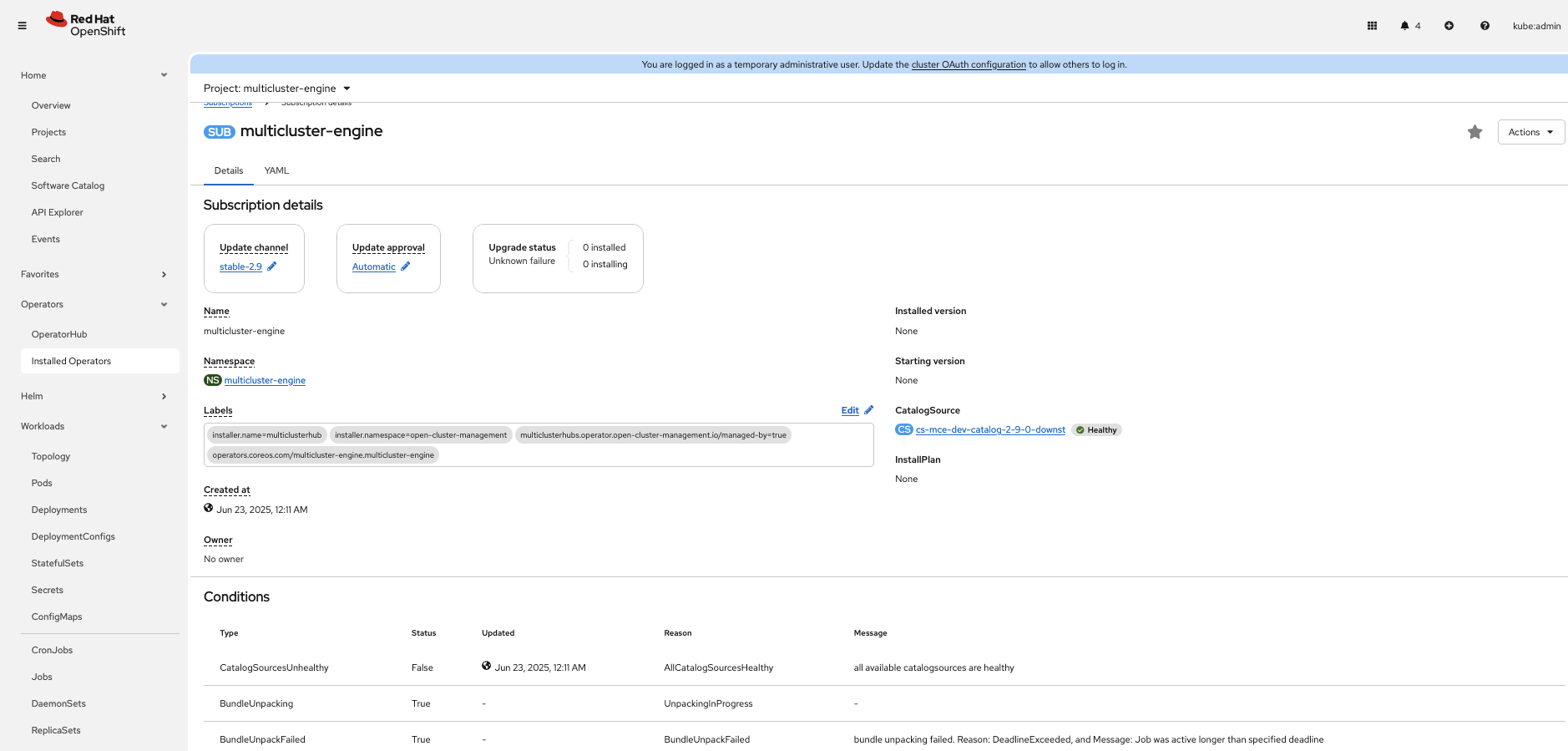Click the installer.name=multiclusterhub label chip
Image resolution: width=1568 pixels, height=751 pixels.
click(266, 435)
